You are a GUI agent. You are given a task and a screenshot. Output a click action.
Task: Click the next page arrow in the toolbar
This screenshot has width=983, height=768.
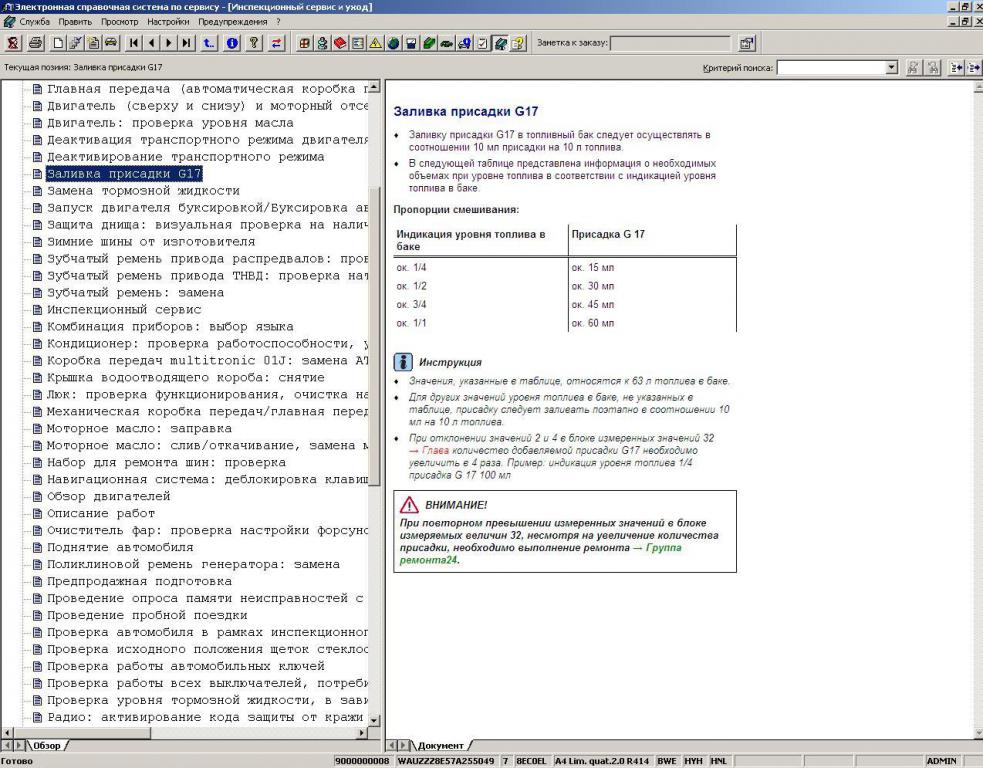click(x=169, y=43)
